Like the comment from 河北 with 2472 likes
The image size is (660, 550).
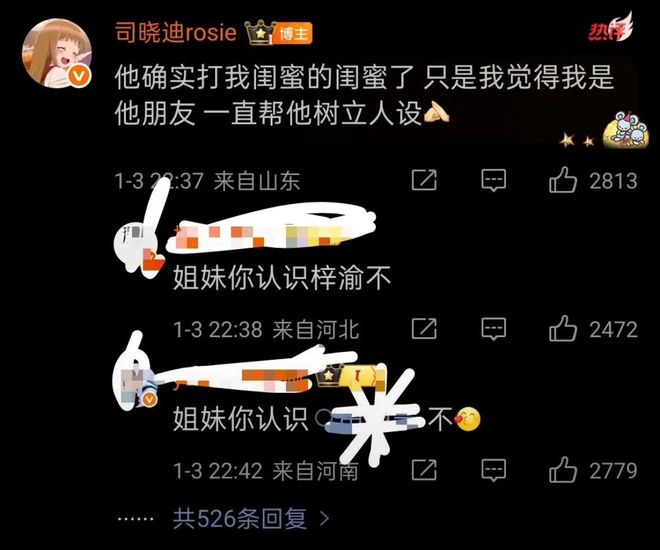[x=563, y=328]
